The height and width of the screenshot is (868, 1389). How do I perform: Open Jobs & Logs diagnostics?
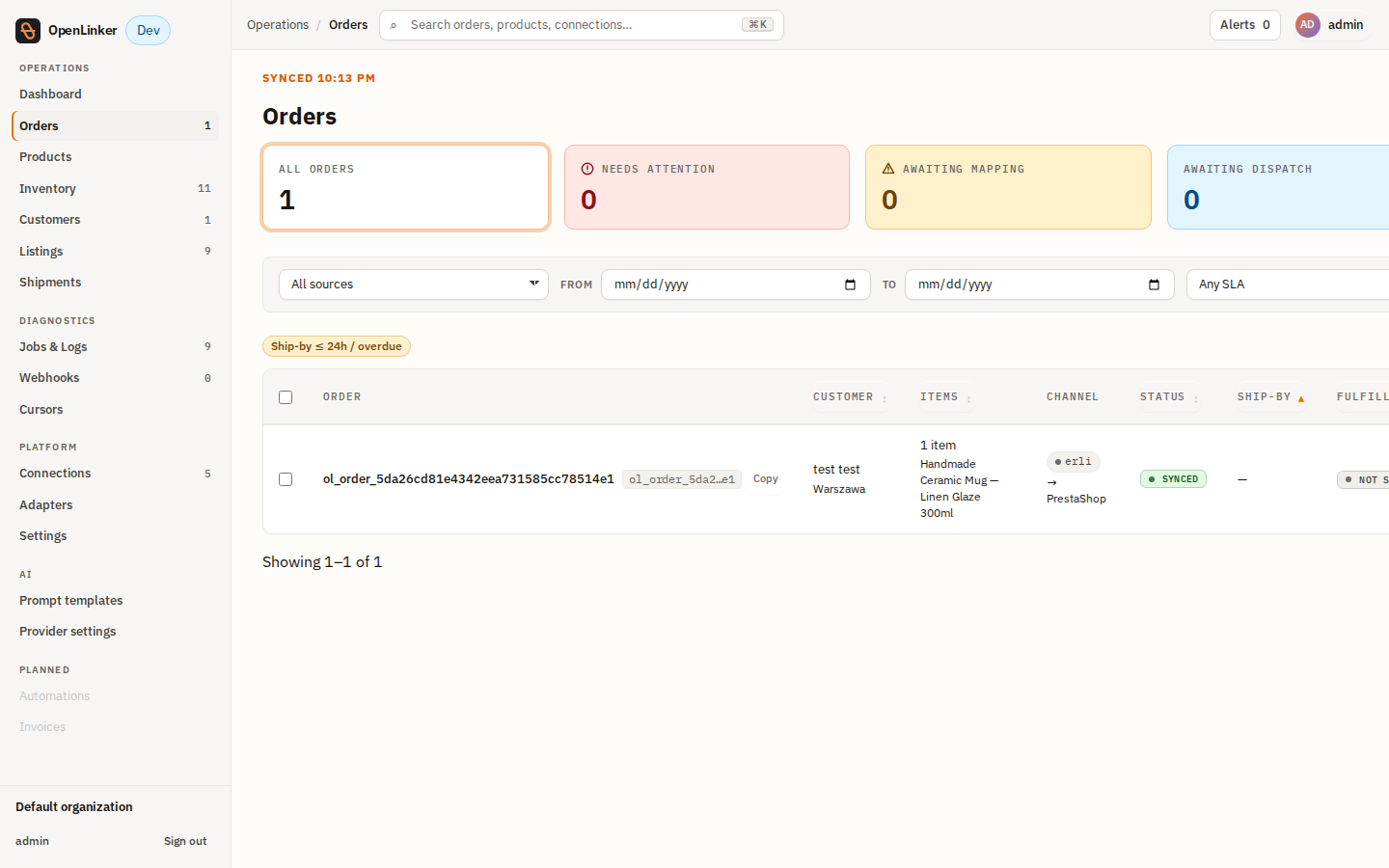tap(115, 347)
